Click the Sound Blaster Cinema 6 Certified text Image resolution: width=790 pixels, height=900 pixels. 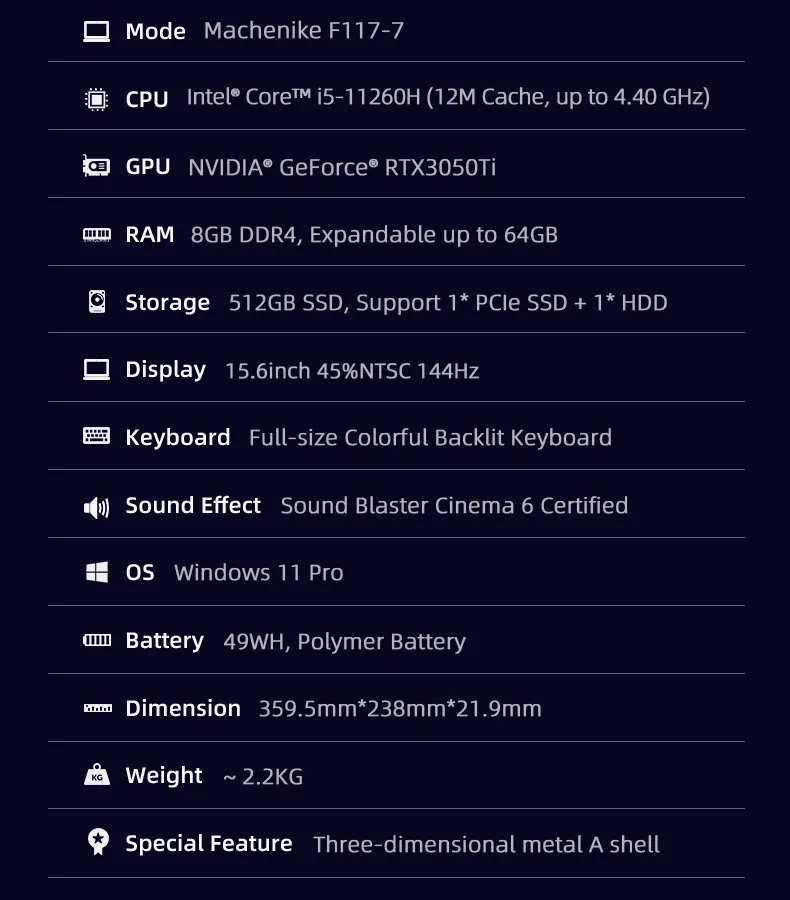point(454,506)
